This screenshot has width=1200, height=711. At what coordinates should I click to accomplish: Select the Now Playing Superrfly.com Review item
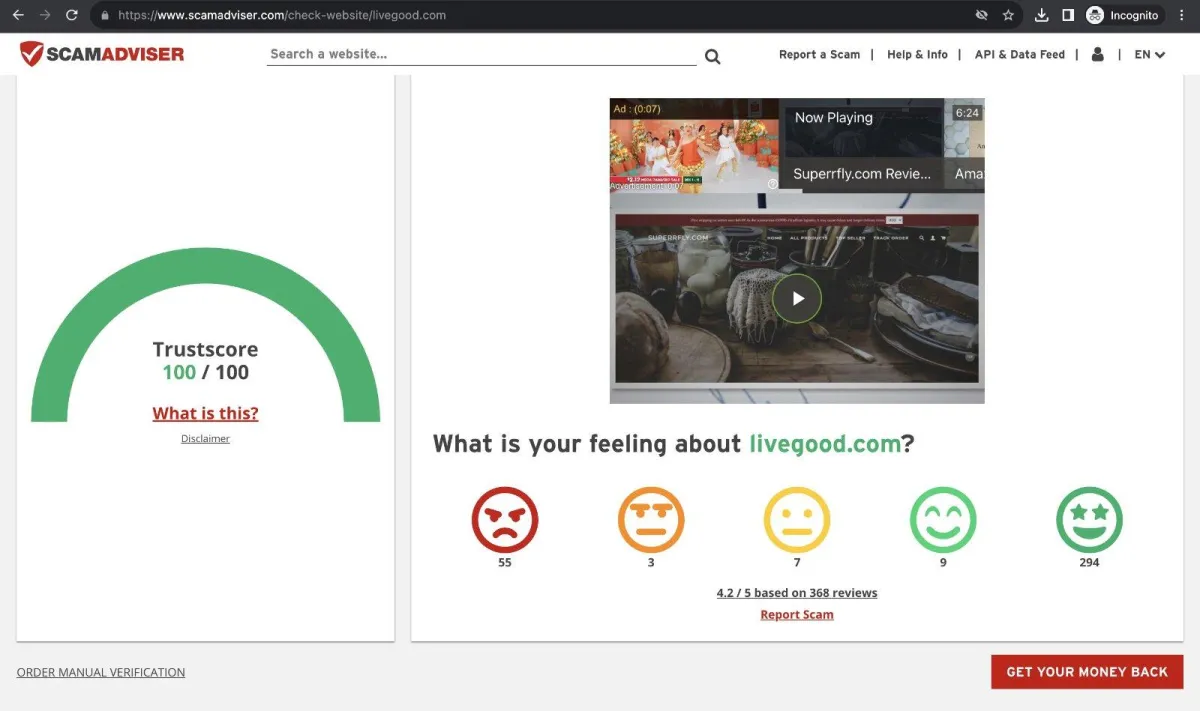(x=862, y=145)
